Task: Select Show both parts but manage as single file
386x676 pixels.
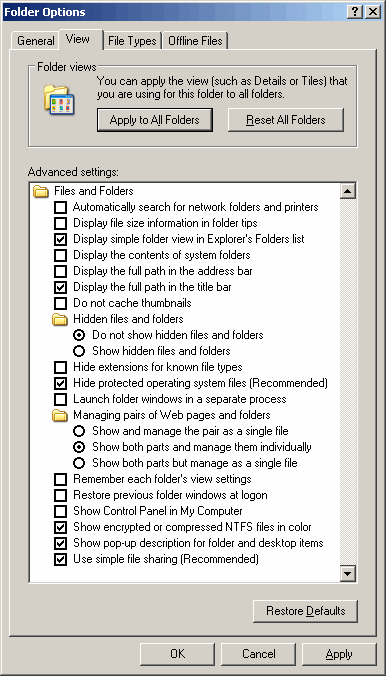Action: (x=79, y=463)
